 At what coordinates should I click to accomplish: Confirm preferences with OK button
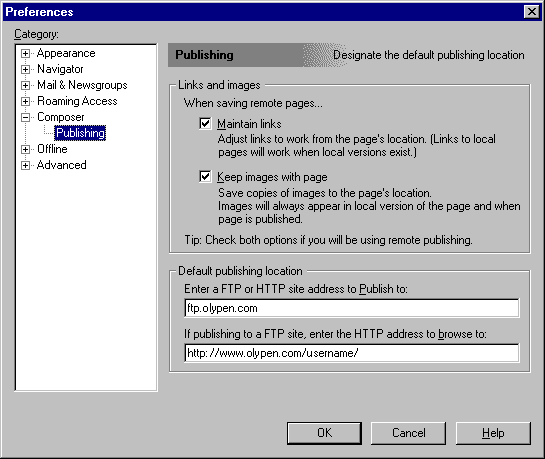pyautogui.click(x=324, y=433)
